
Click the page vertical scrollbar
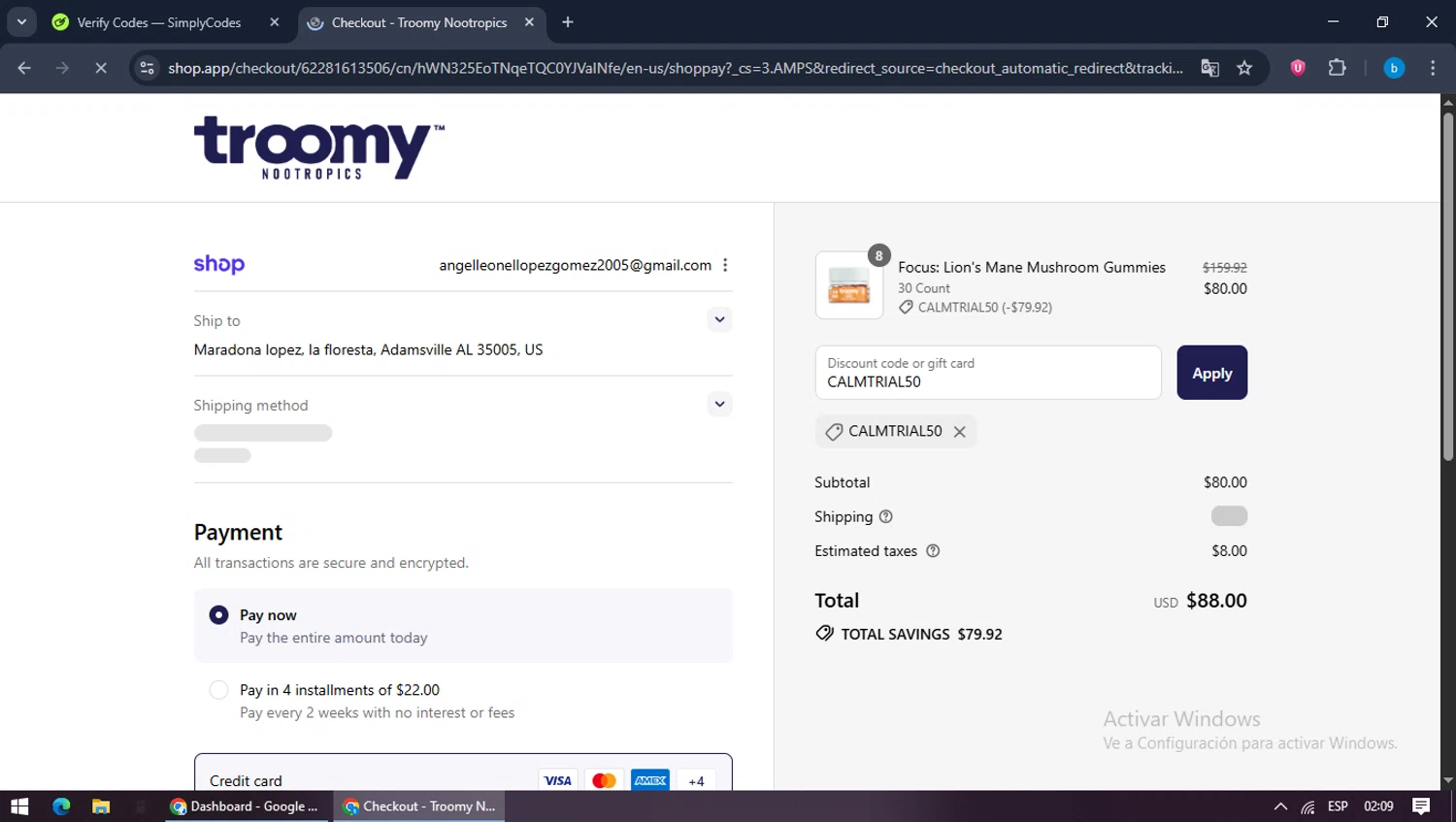1448,286
